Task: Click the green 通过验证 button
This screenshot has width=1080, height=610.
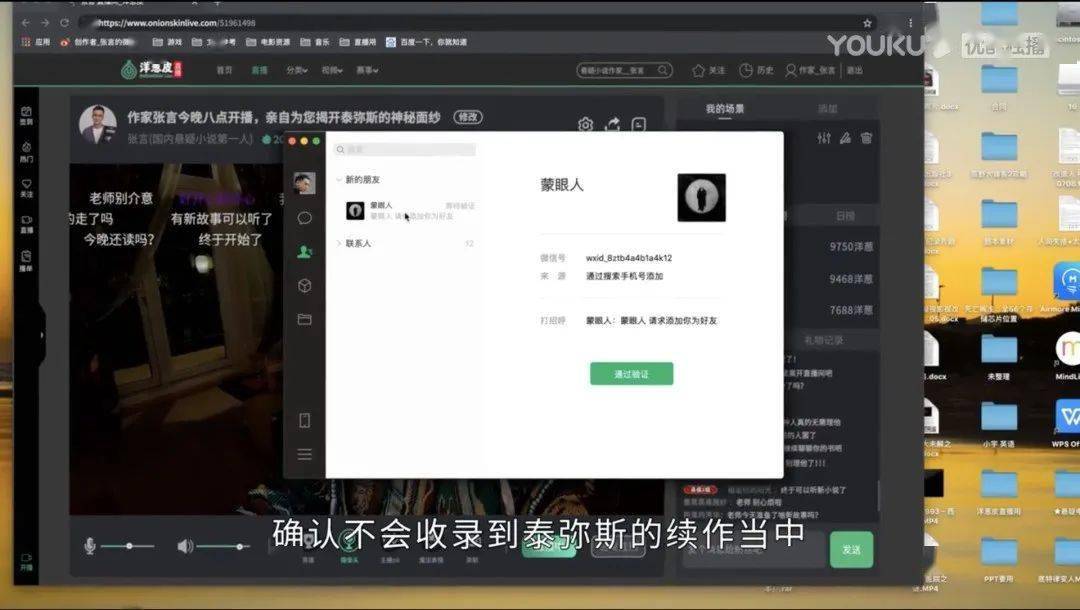Action: pyautogui.click(x=632, y=374)
